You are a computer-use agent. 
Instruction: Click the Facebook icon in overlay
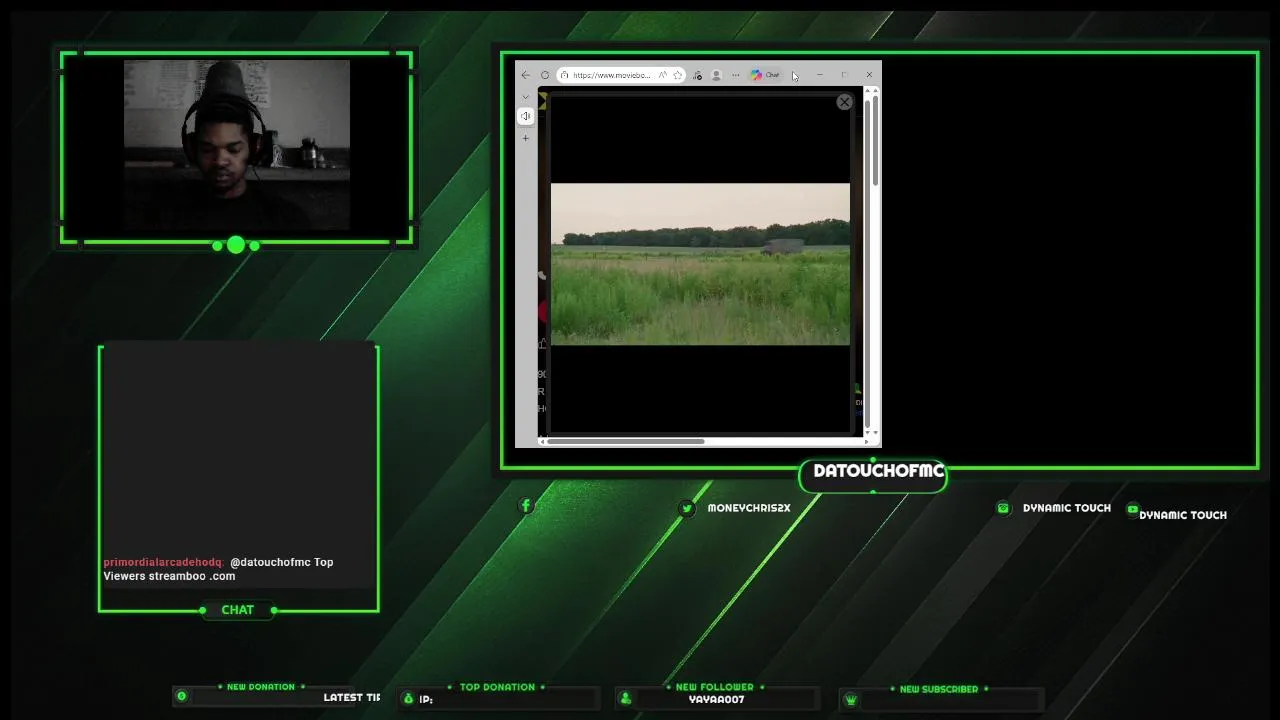tap(526, 506)
